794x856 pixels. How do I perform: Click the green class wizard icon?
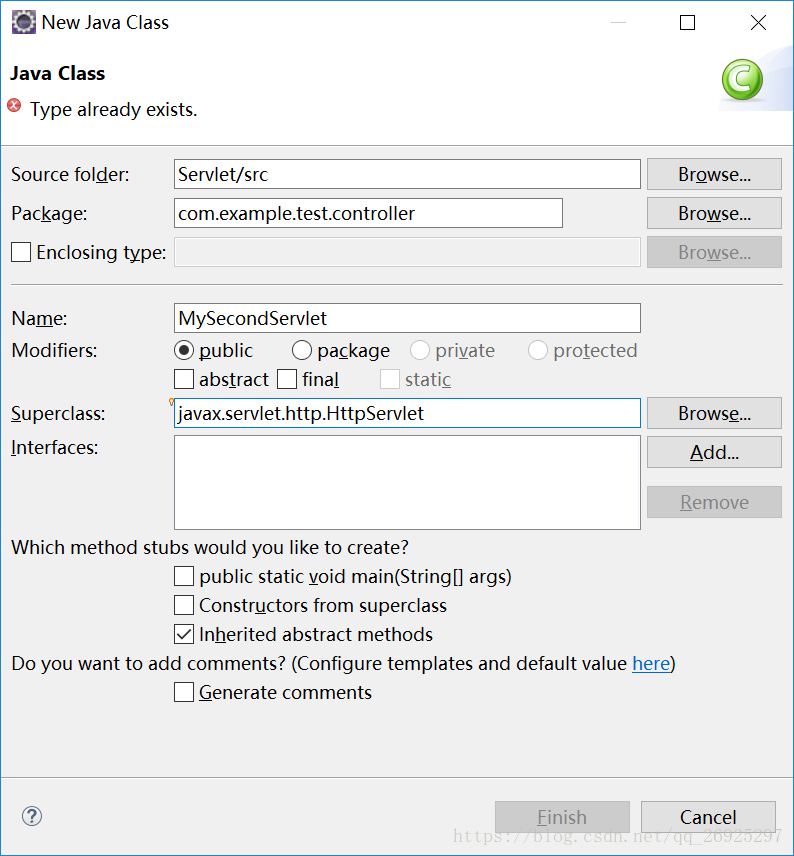742,80
